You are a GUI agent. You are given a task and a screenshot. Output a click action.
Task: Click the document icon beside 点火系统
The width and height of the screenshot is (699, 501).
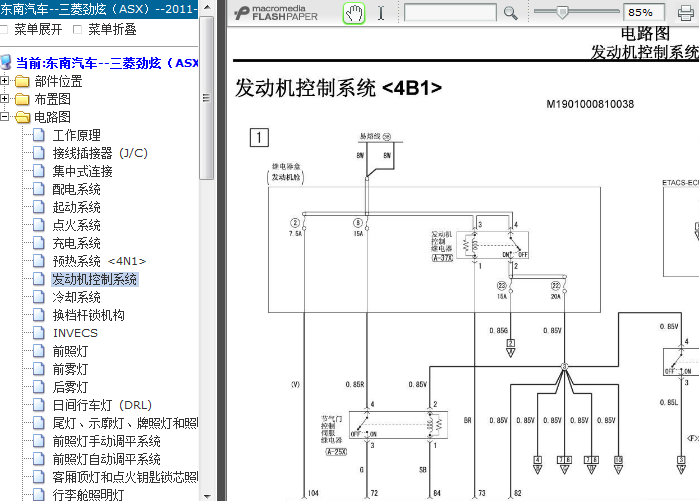pos(39,225)
